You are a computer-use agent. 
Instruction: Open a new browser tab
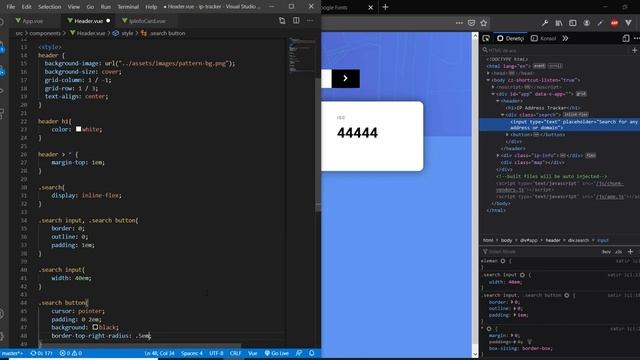(x=385, y=7)
